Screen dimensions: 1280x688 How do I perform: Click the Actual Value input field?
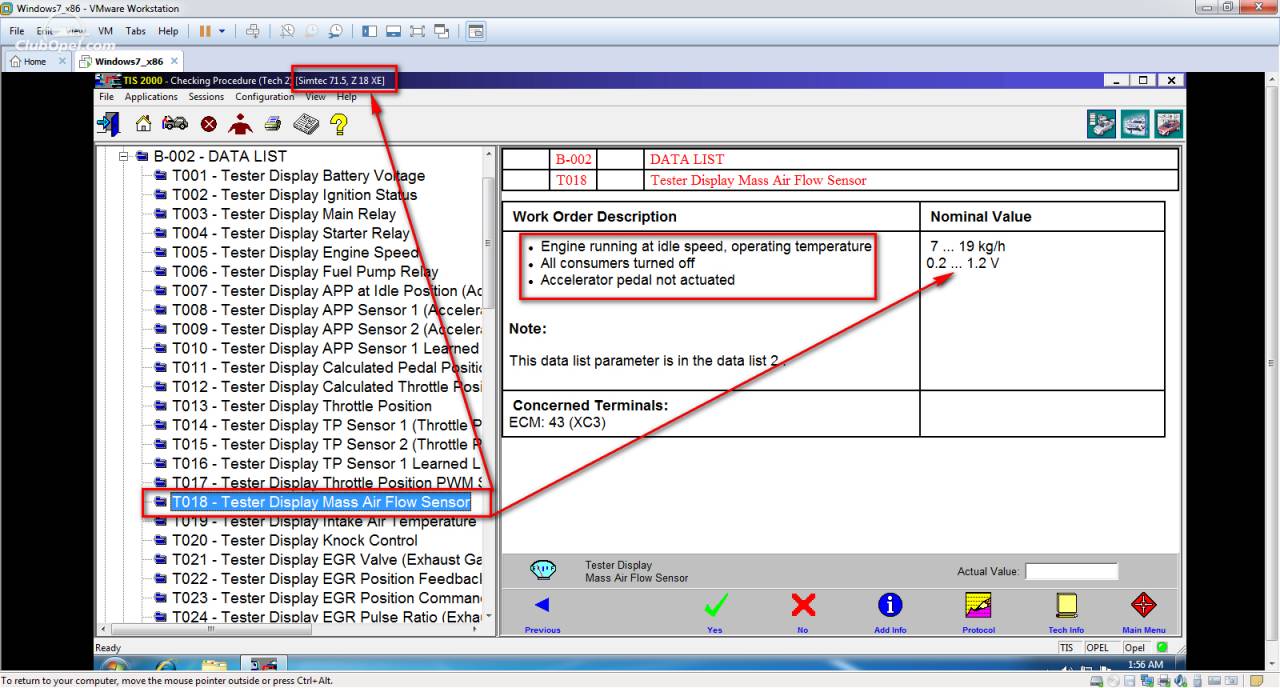pyautogui.click(x=1071, y=572)
